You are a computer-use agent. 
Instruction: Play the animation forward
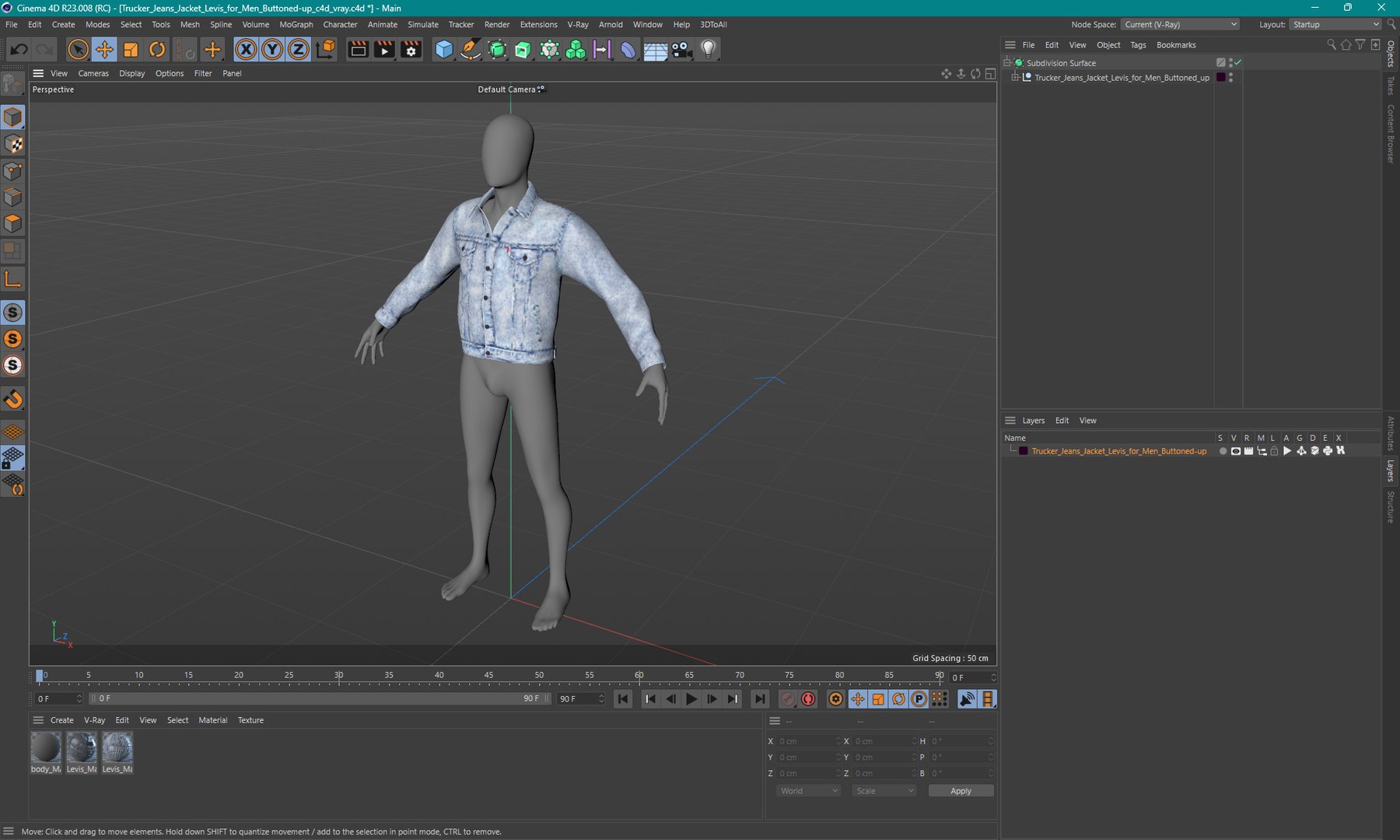[x=691, y=699]
